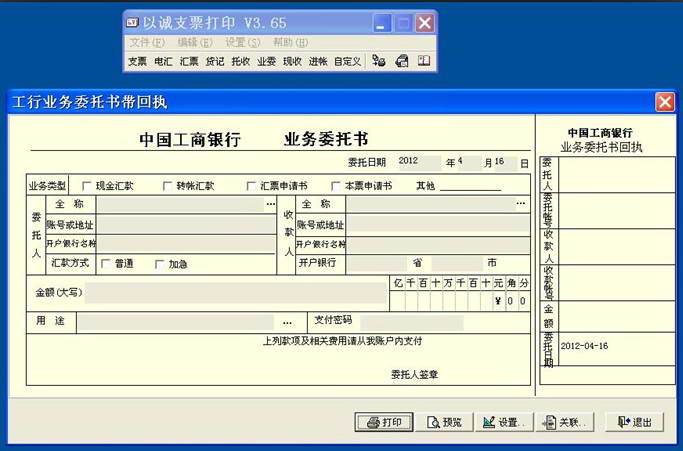Enable the 加急 remittance option
Image resolution: width=683 pixels, height=451 pixels.
click(x=157, y=263)
